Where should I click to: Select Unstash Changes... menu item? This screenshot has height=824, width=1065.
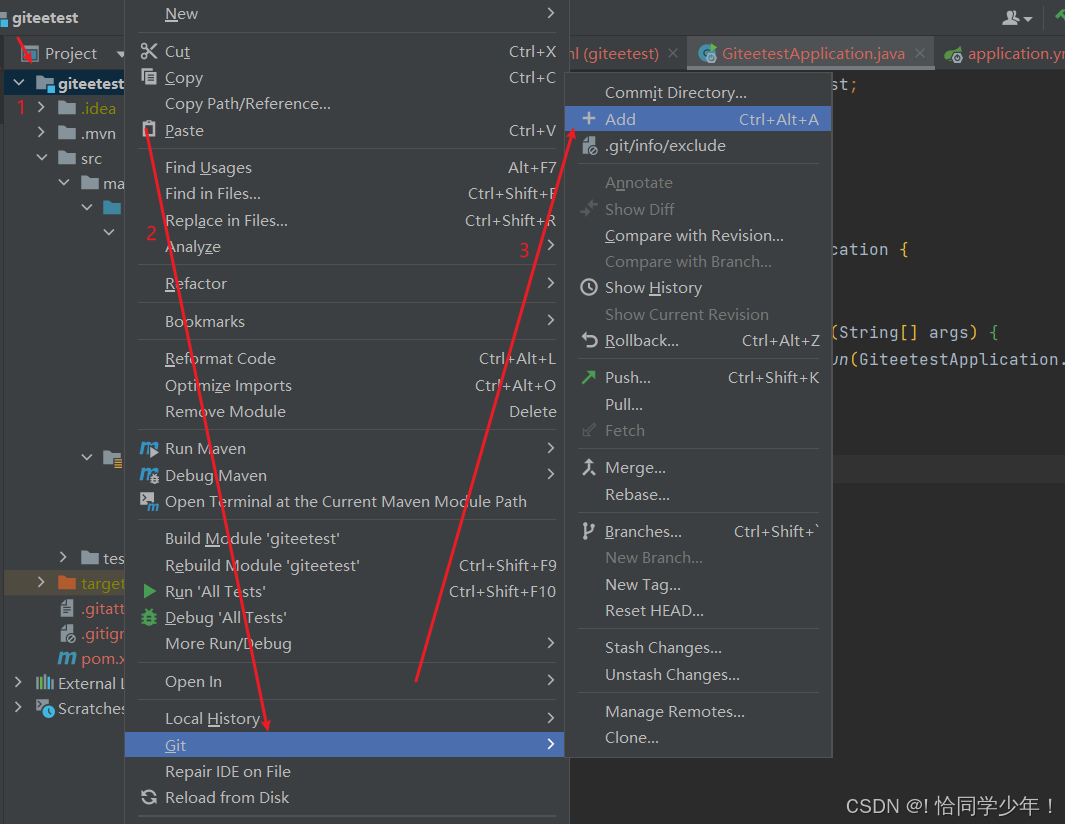pos(698,675)
